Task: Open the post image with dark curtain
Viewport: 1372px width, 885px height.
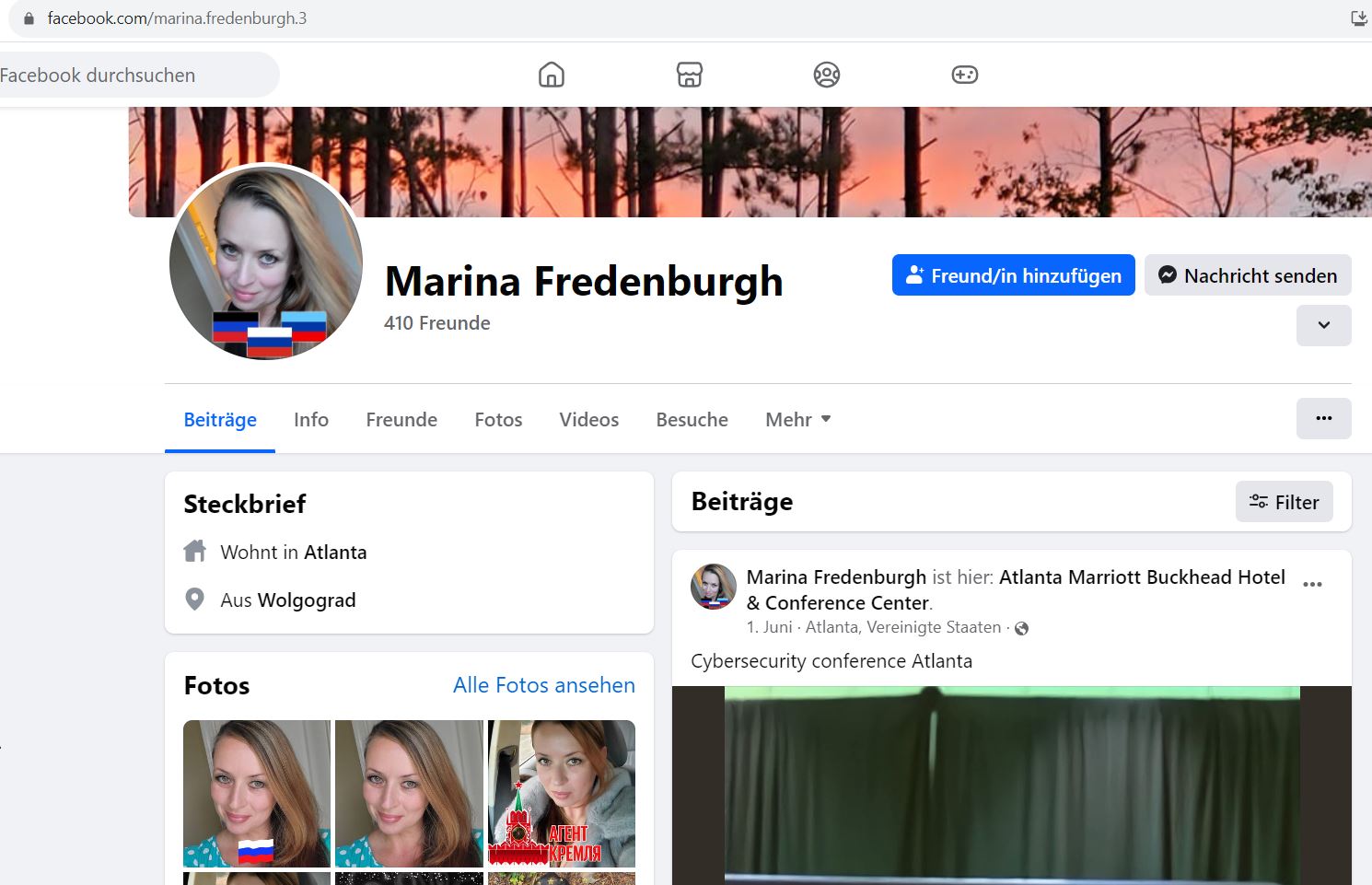Action: pos(1012,786)
